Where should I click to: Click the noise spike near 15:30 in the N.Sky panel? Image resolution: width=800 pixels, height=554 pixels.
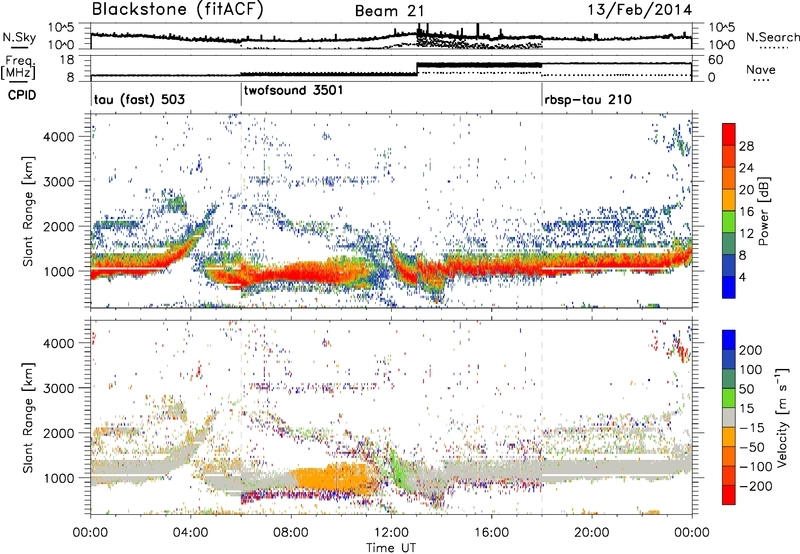[478, 30]
